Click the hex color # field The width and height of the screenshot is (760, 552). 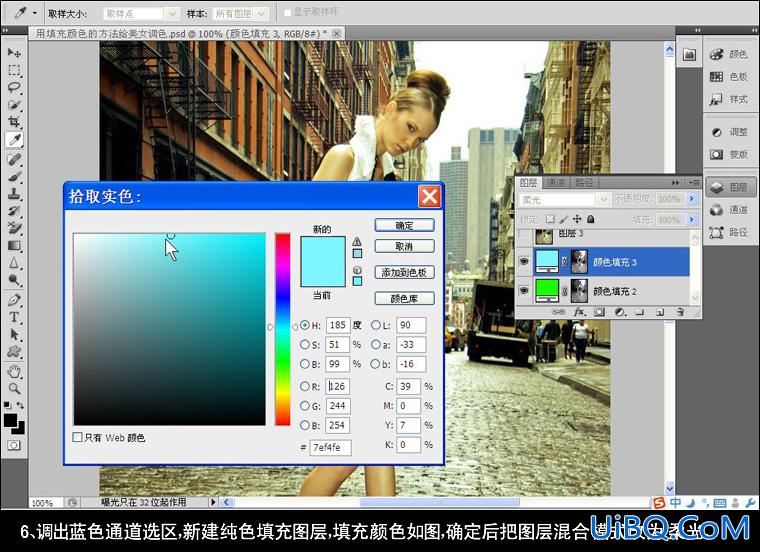coord(331,447)
